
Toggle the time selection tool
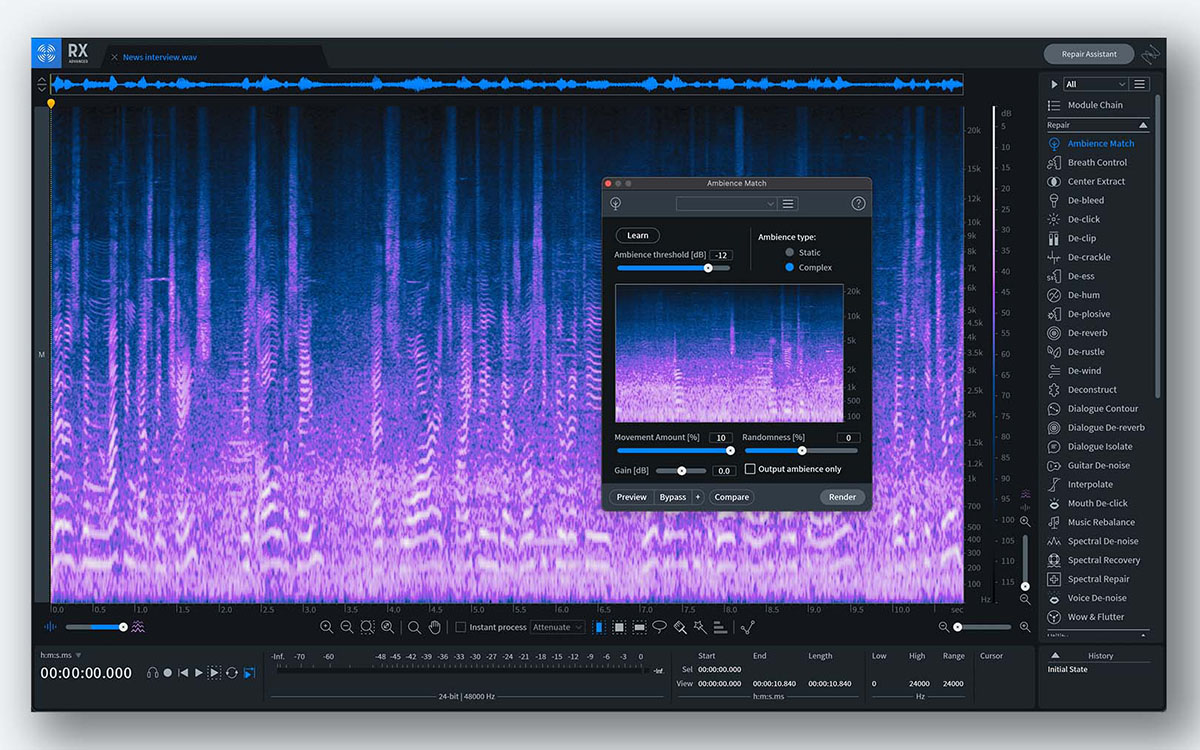point(599,627)
